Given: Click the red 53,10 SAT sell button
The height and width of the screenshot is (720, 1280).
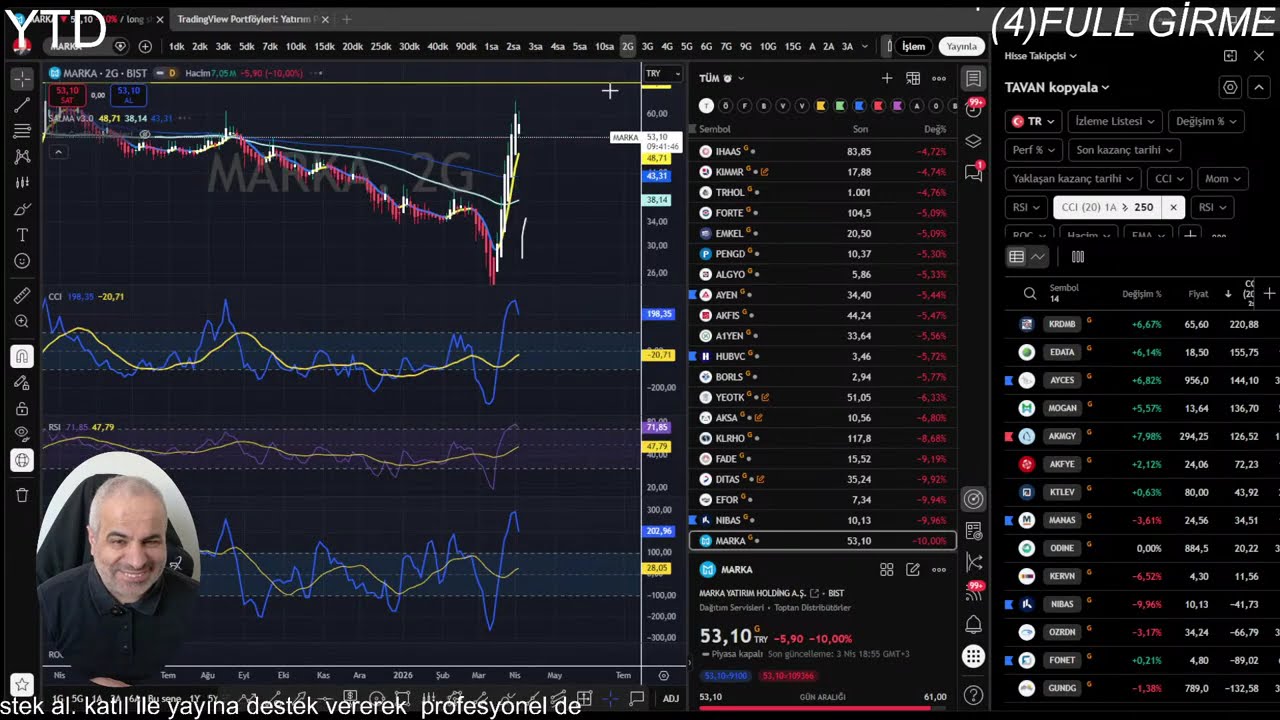Looking at the screenshot, I should [x=67, y=95].
